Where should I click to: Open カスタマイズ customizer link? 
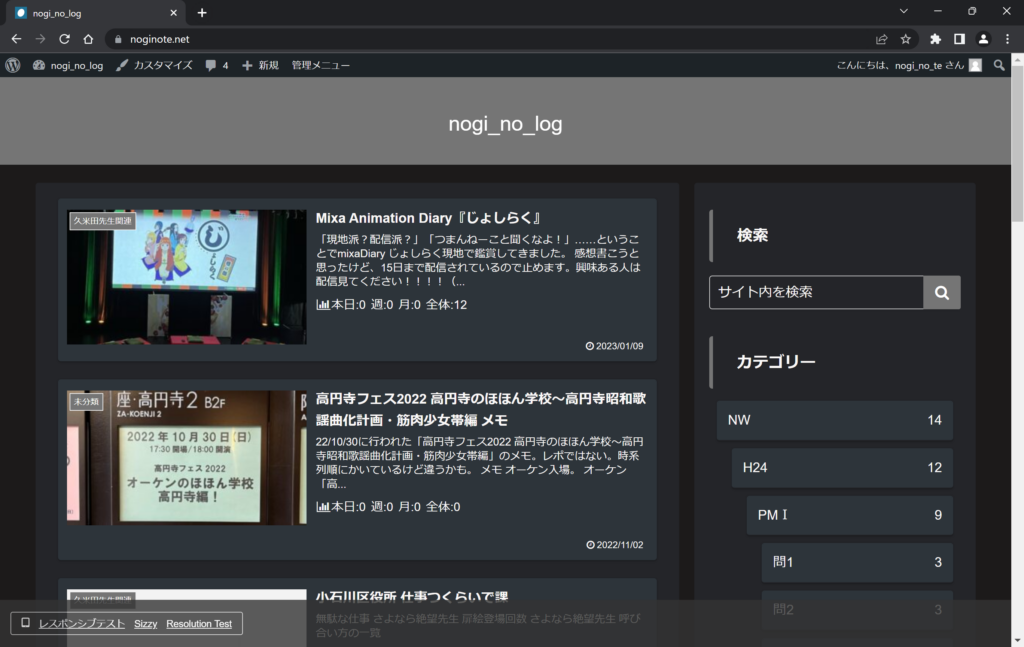[x=154, y=65]
